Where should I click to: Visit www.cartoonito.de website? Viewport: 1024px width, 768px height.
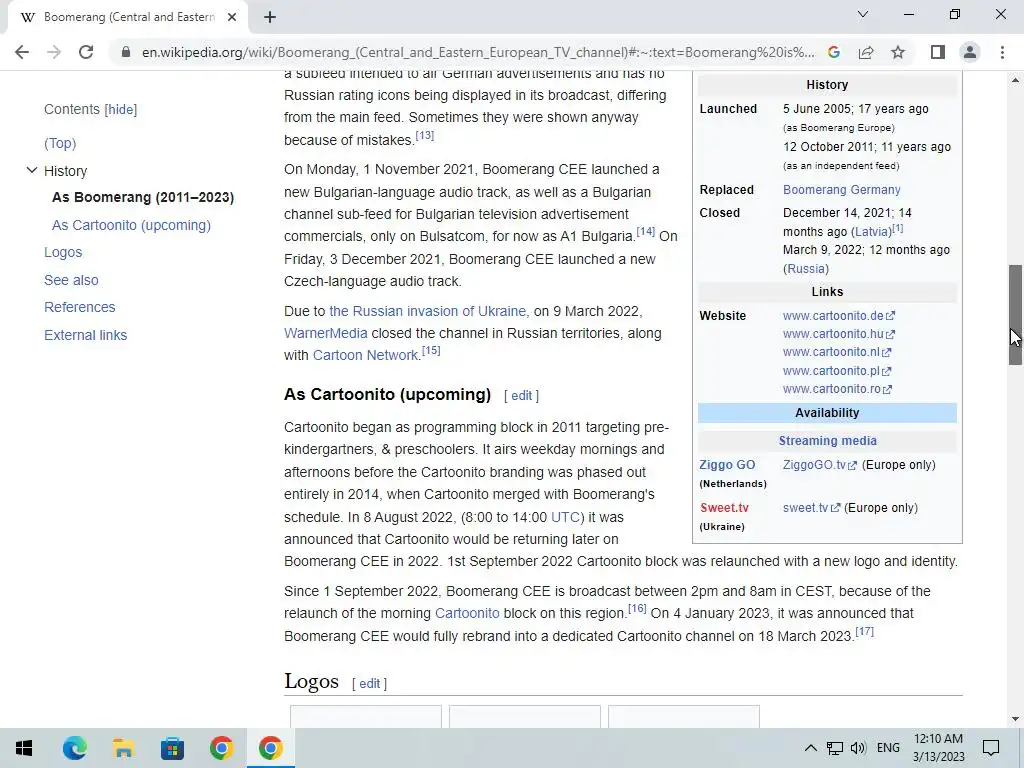click(839, 316)
